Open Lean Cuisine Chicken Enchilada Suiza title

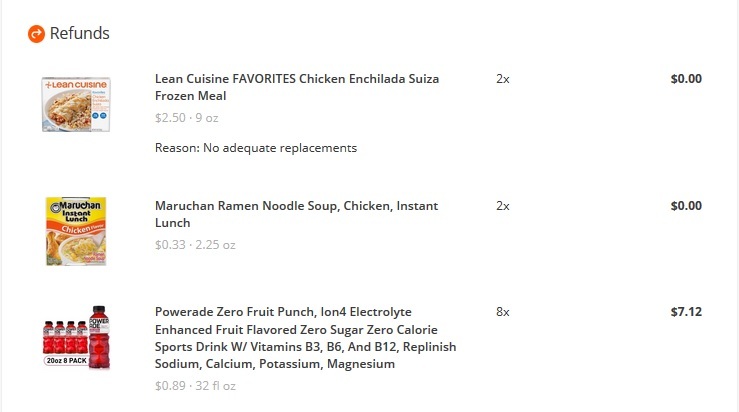pos(297,87)
